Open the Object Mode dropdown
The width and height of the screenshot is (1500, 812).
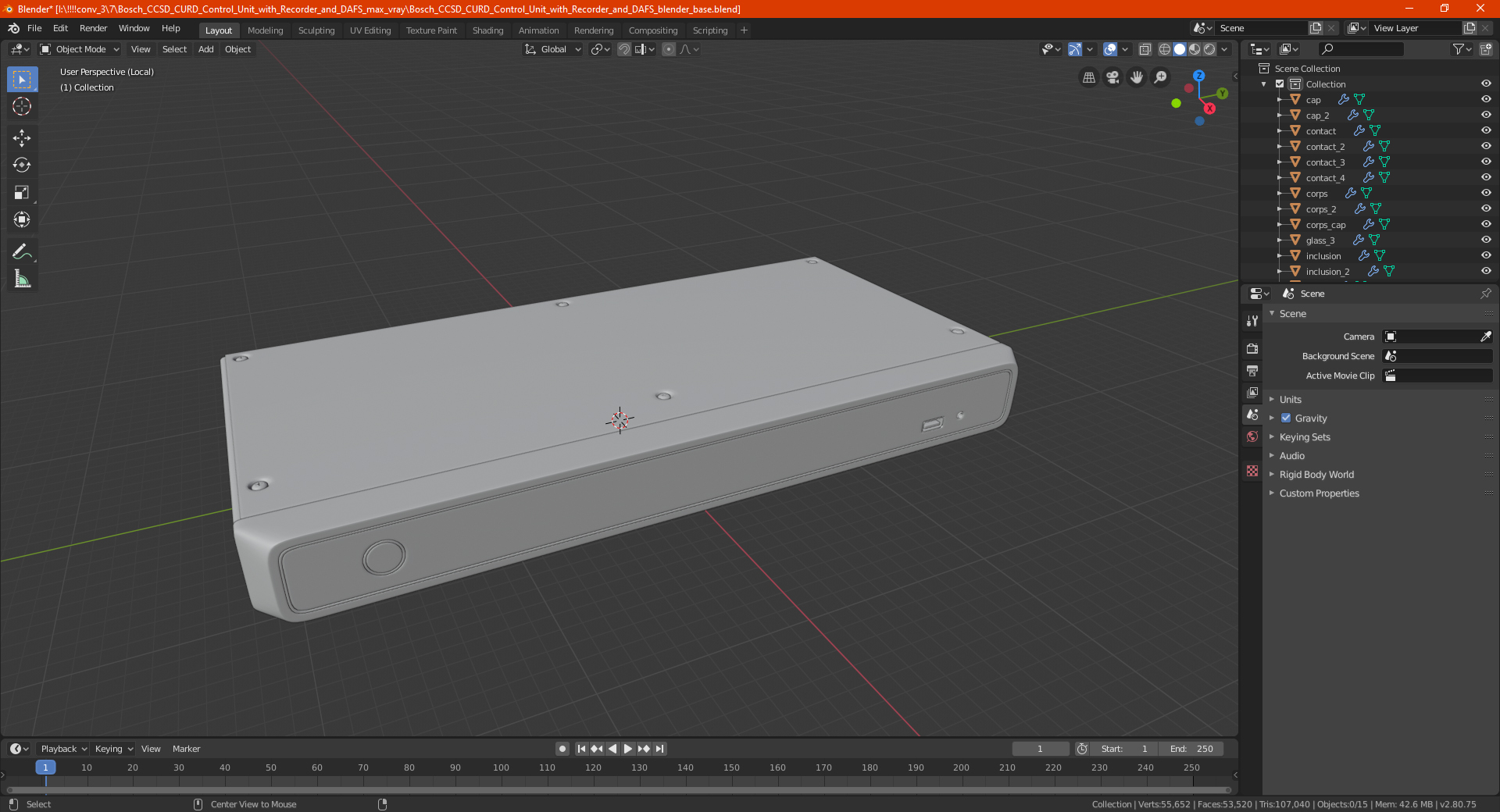pos(80,49)
